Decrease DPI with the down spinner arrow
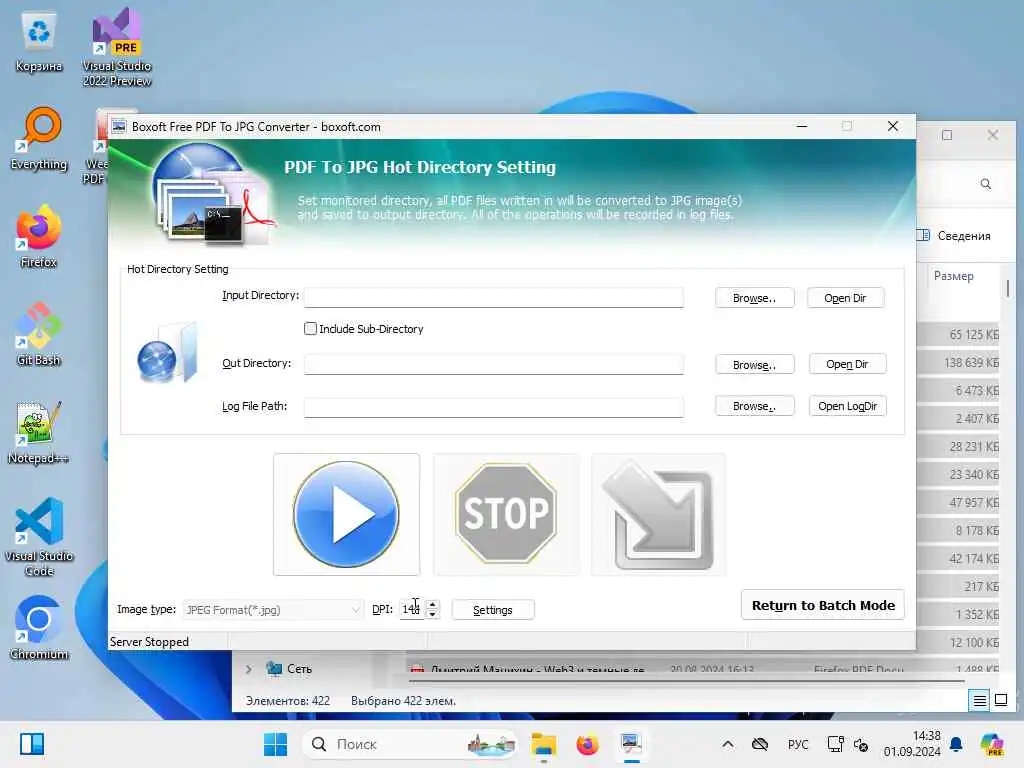The image size is (1024, 768). click(432, 614)
